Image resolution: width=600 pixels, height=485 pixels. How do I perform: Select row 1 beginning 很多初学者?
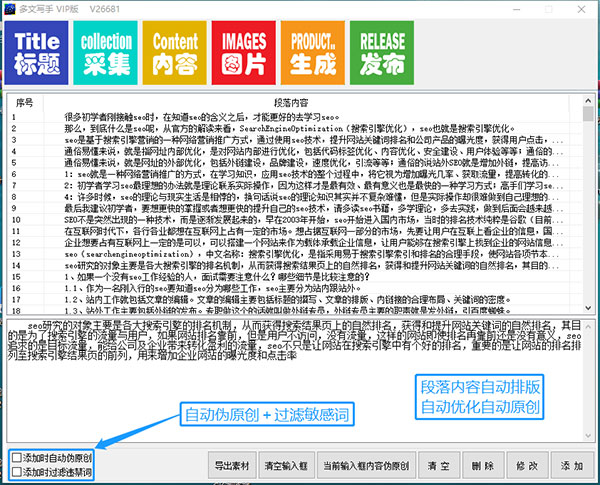(x=295, y=117)
